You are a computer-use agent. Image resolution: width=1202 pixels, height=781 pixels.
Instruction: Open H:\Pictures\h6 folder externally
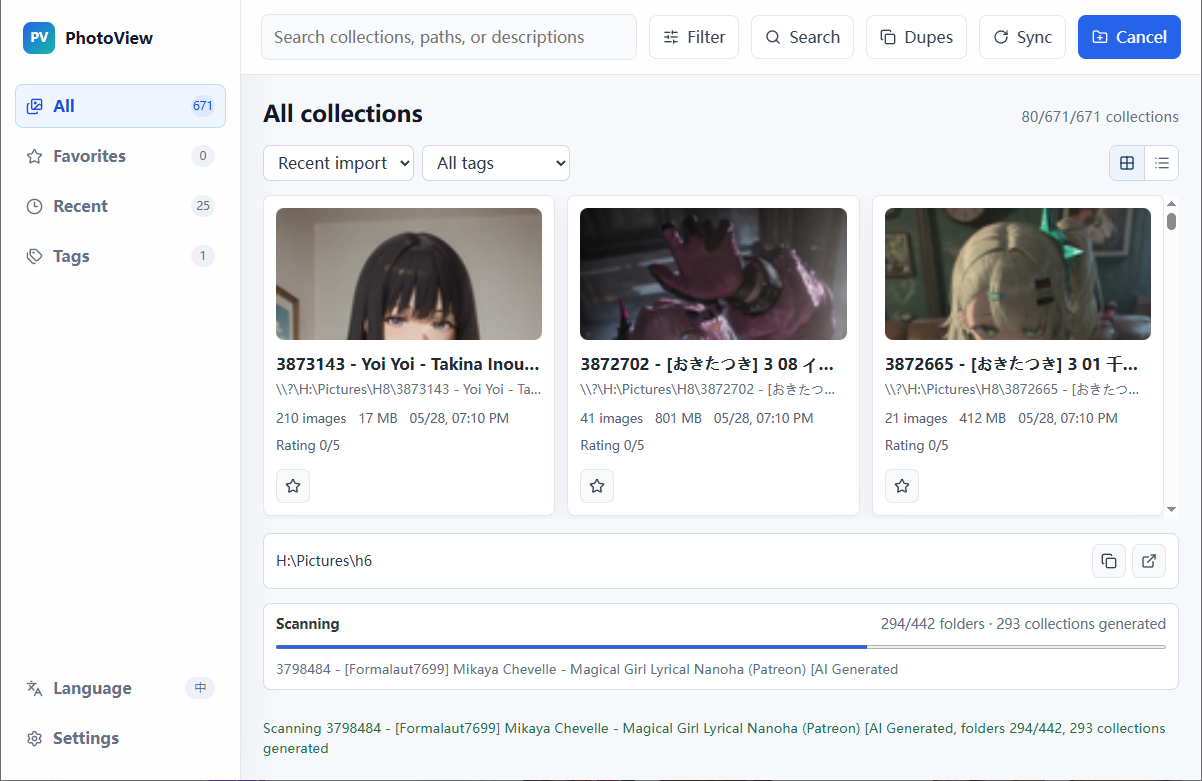(1149, 561)
